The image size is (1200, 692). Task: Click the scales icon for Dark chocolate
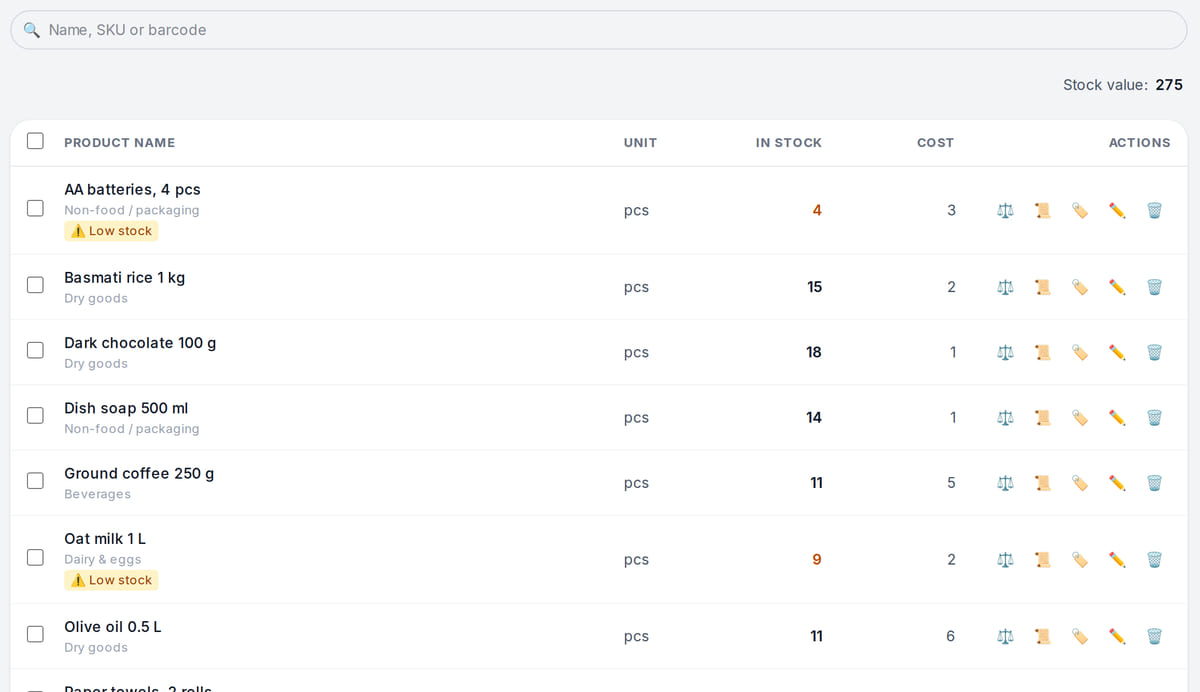click(1005, 352)
